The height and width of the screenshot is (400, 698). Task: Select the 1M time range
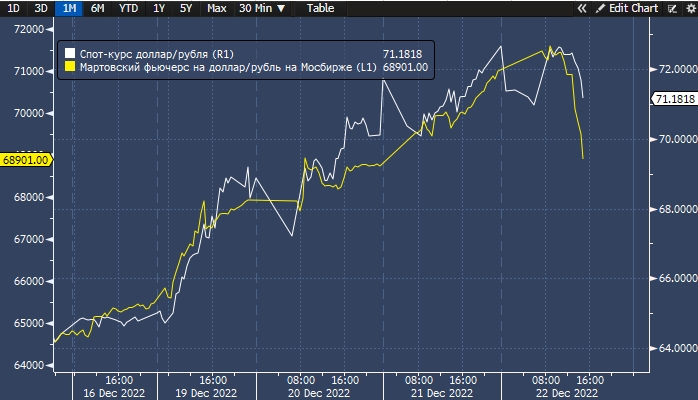[x=69, y=8]
